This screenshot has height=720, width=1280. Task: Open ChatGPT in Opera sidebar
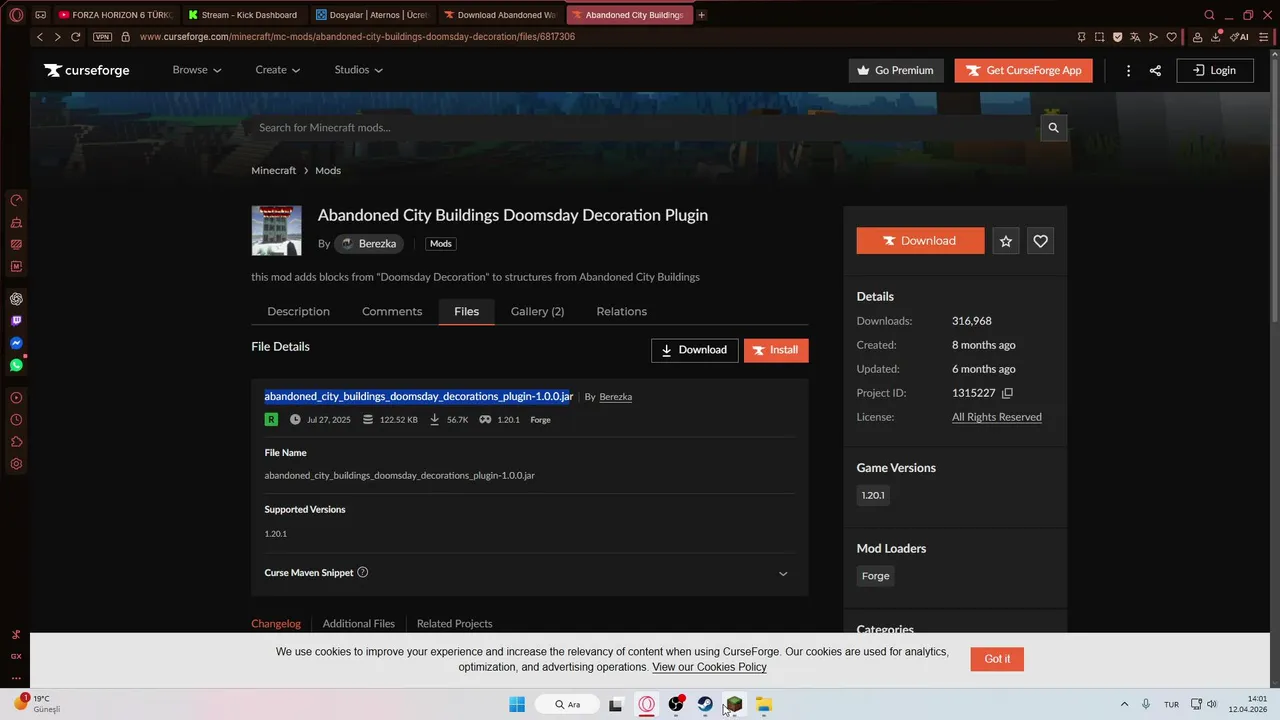[x=16, y=299]
